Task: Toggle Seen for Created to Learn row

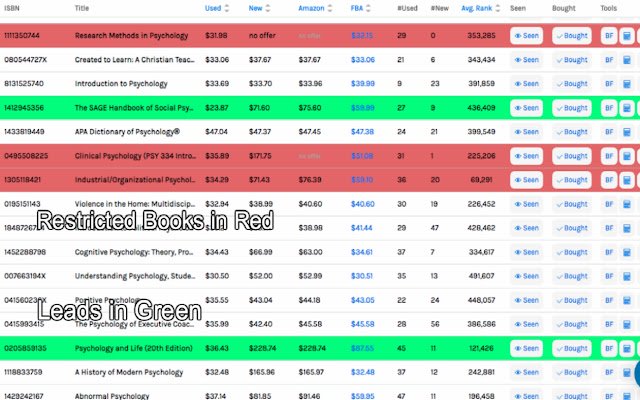Action: pyautogui.click(x=526, y=60)
